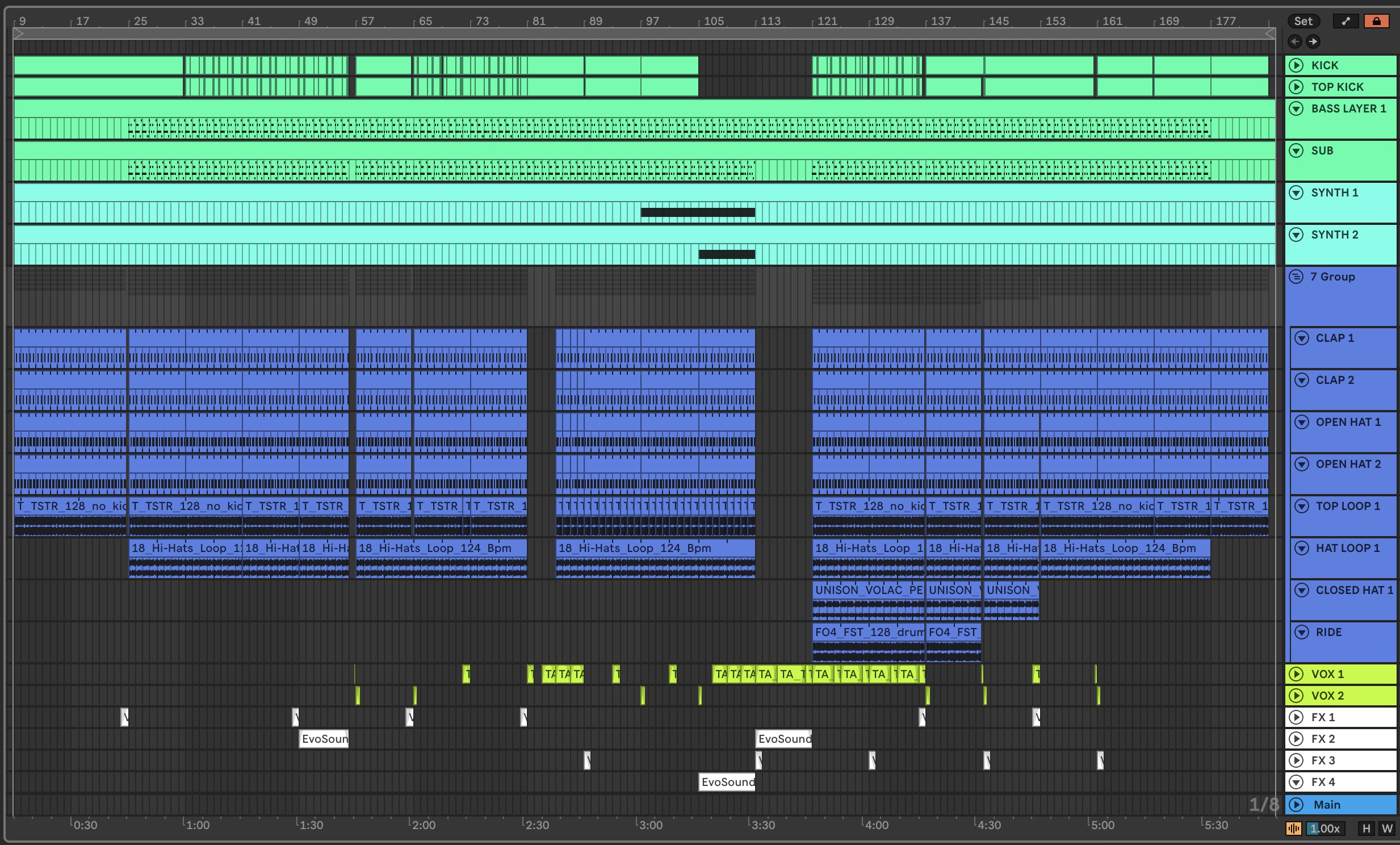Unfold the KICK track
The height and width of the screenshot is (845, 1400).
(1296, 65)
